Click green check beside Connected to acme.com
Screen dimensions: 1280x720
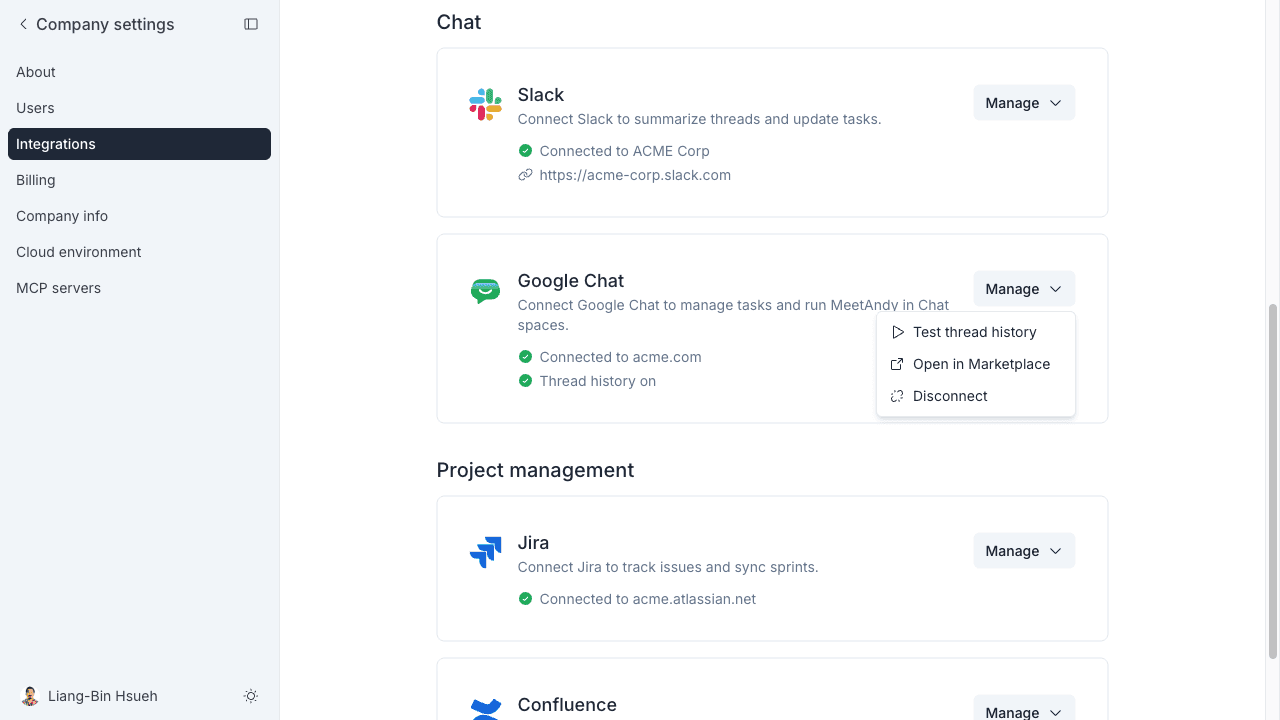(x=525, y=357)
